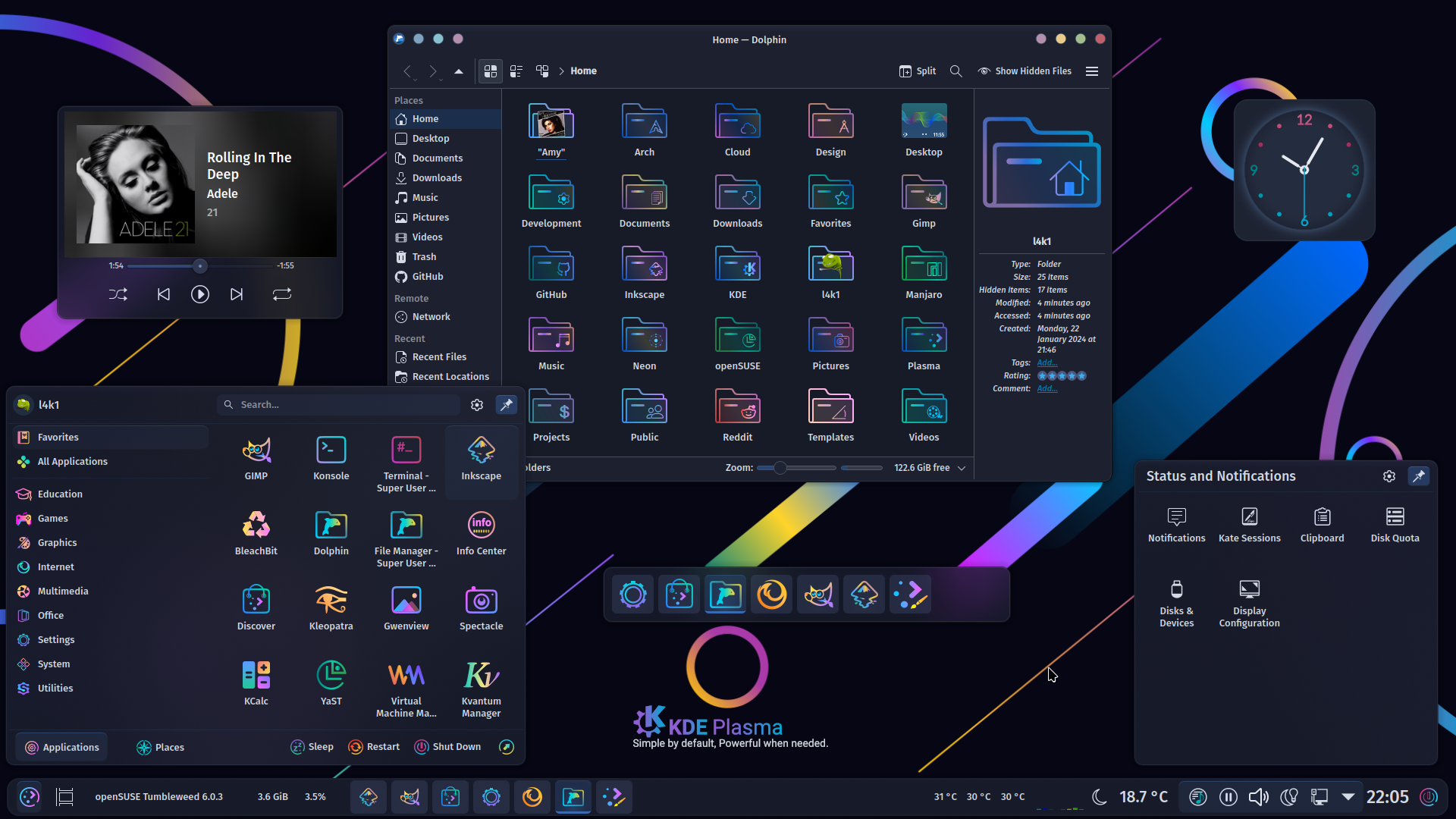The width and height of the screenshot is (1456, 819).
Task: Toggle shuffle in the media player
Action: point(118,294)
